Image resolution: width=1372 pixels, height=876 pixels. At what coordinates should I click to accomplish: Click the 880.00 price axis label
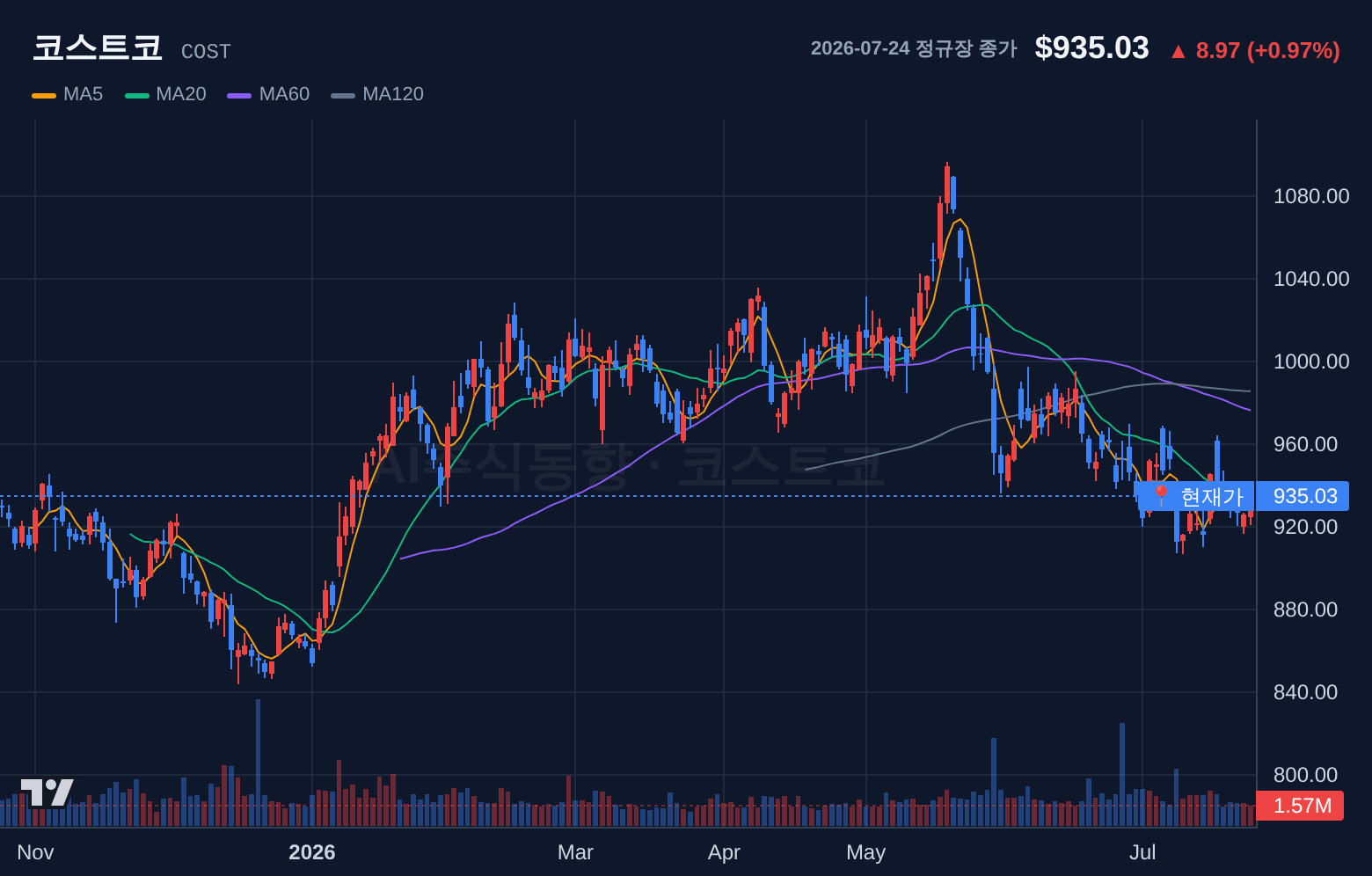tap(1305, 610)
